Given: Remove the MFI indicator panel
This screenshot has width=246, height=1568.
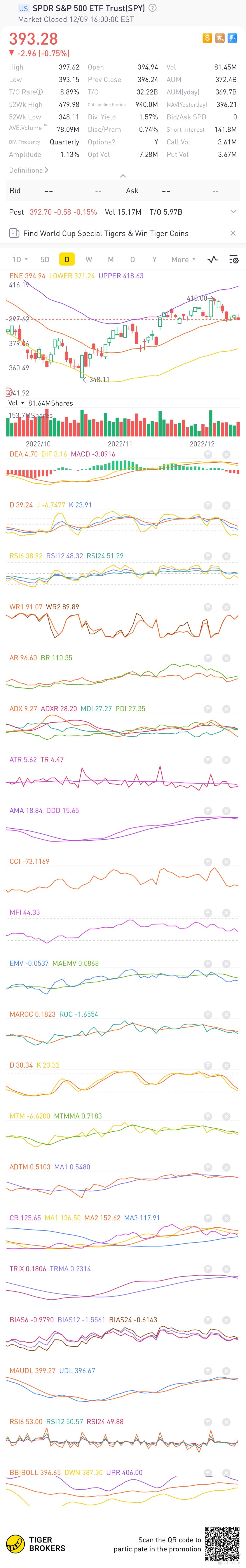Looking at the screenshot, I should pos(226,912).
